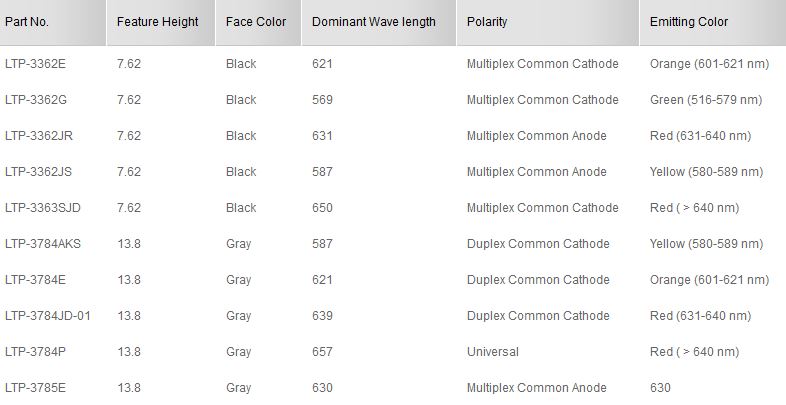View the LTP-3784JD-01 part page
Viewport: 786px width, 405px height.
point(48,316)
